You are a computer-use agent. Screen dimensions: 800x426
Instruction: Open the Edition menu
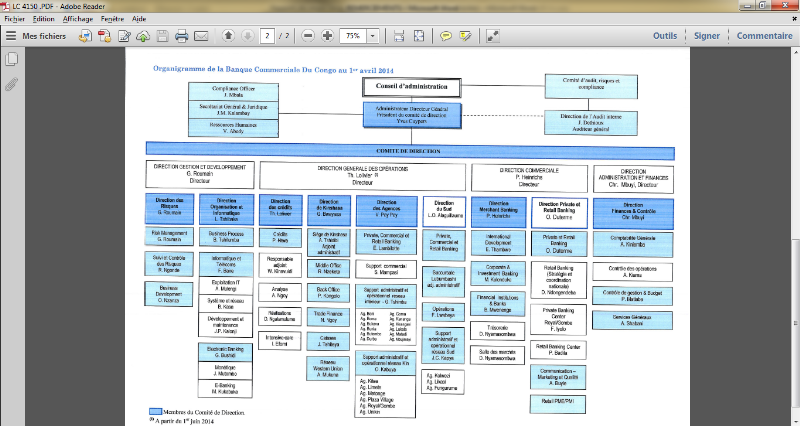click(44, 19)
